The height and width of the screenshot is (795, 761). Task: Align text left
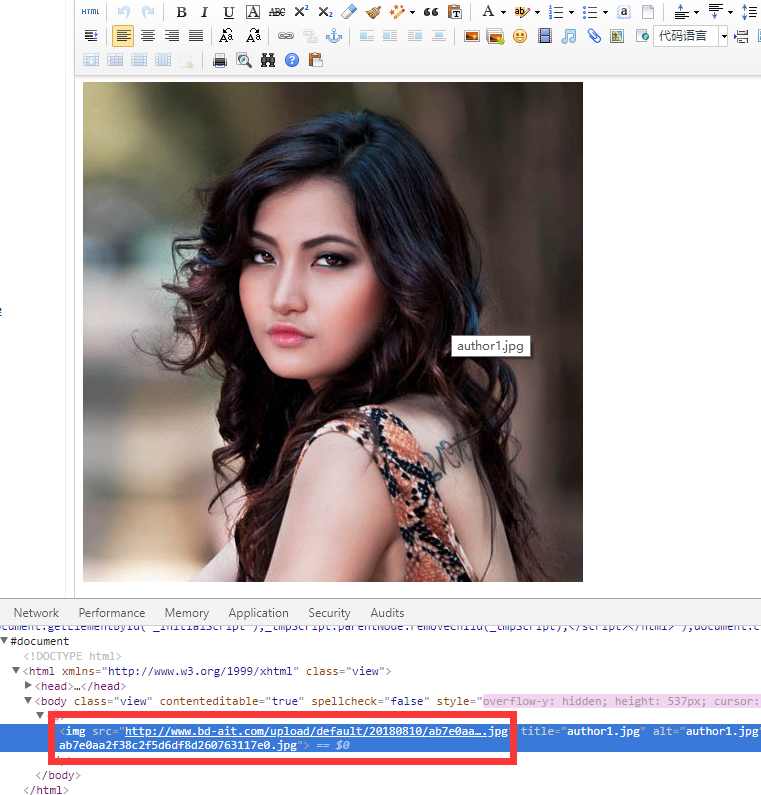tap(123, 36)
